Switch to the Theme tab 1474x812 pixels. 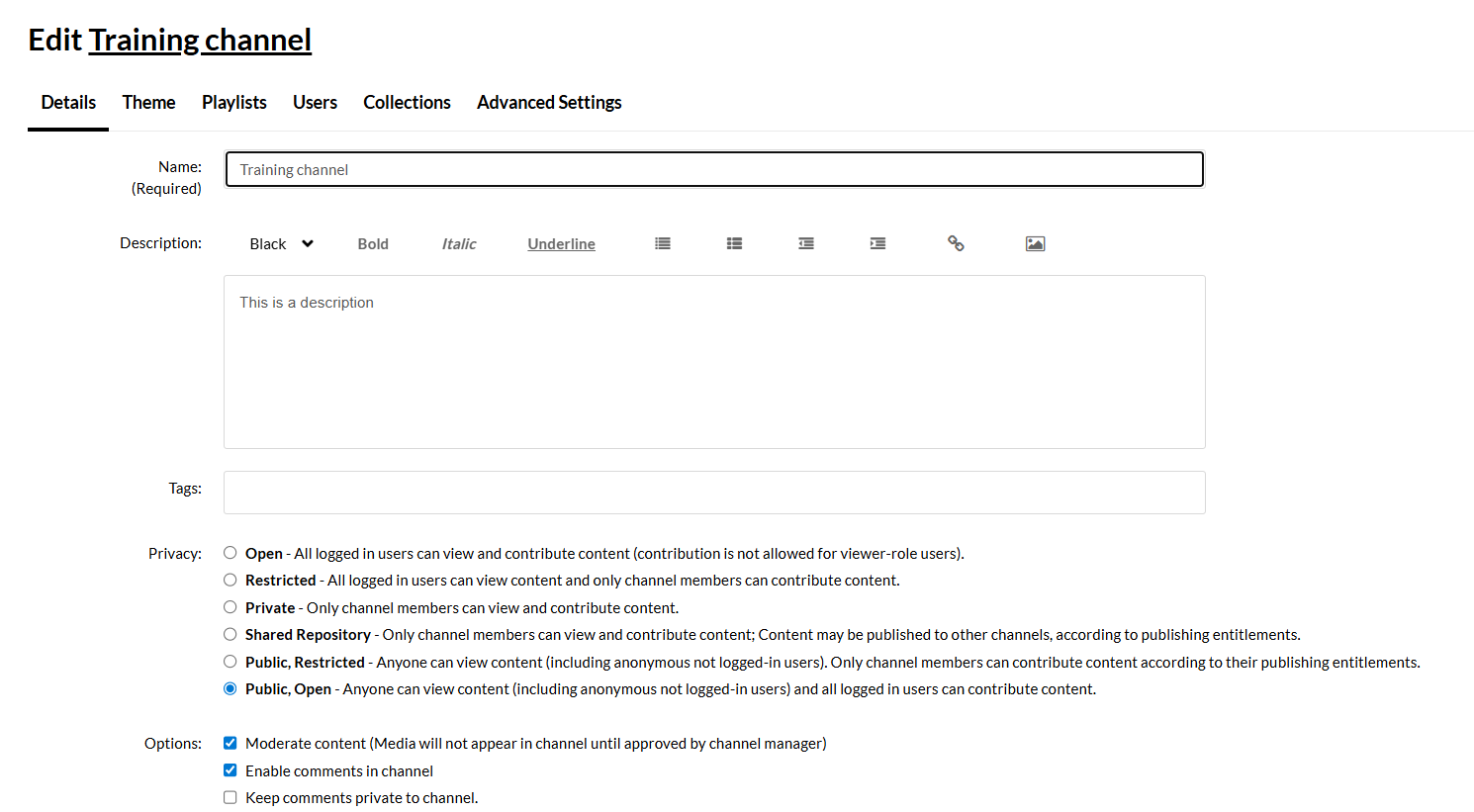pos(148,103)
